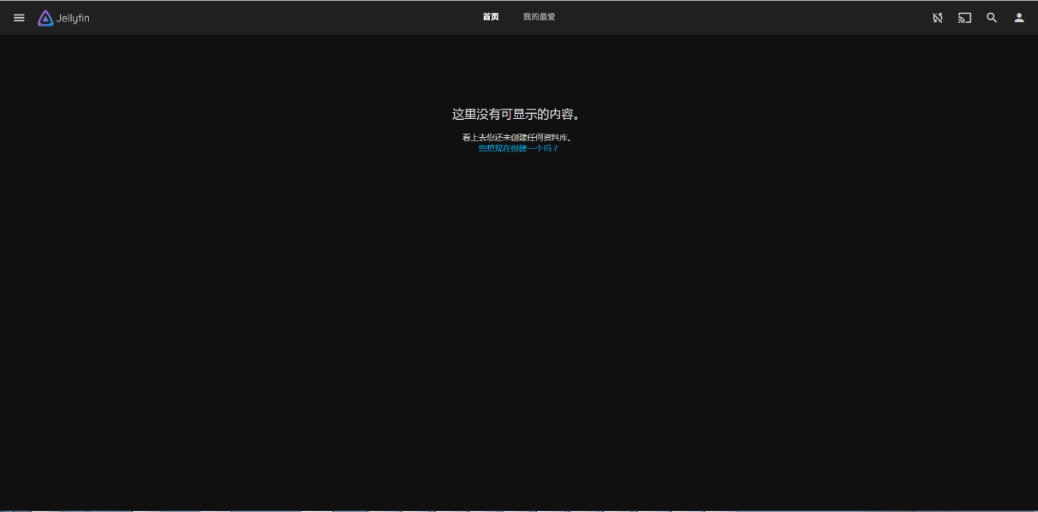Switch to the 首页 tab
Image resolution: width=1038 pixels, height=512 pixels.
tap(490, 17)
